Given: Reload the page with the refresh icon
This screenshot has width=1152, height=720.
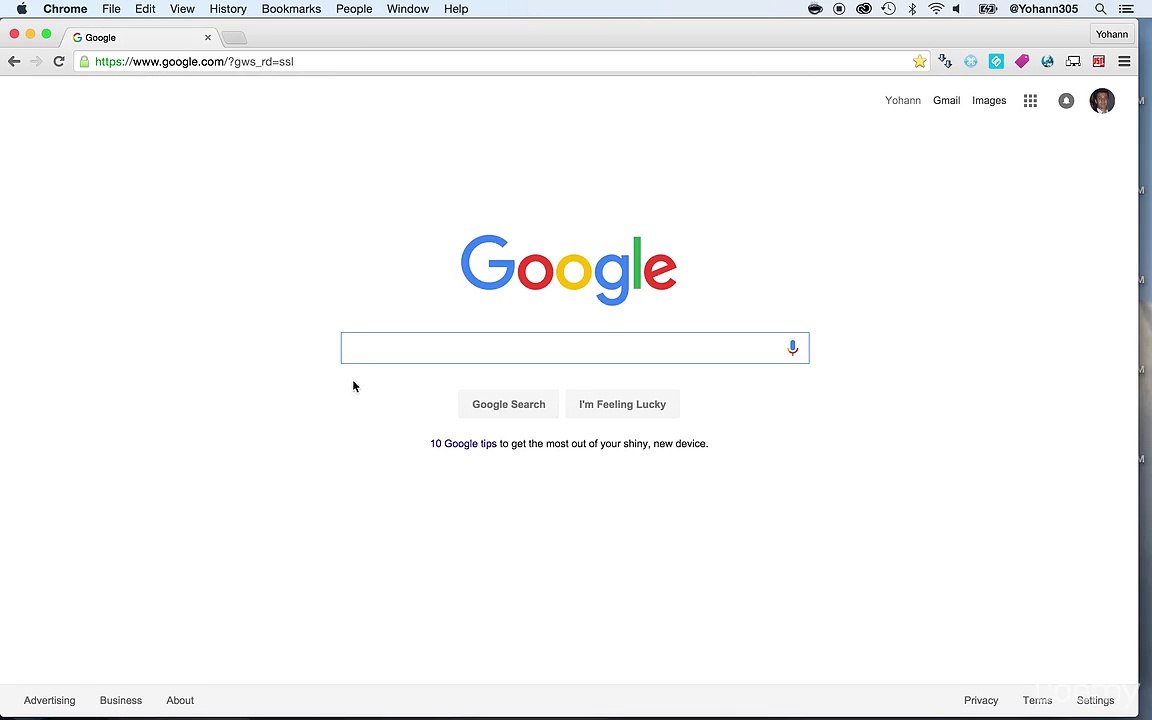Looking at the screenshot, I should 59,62.
